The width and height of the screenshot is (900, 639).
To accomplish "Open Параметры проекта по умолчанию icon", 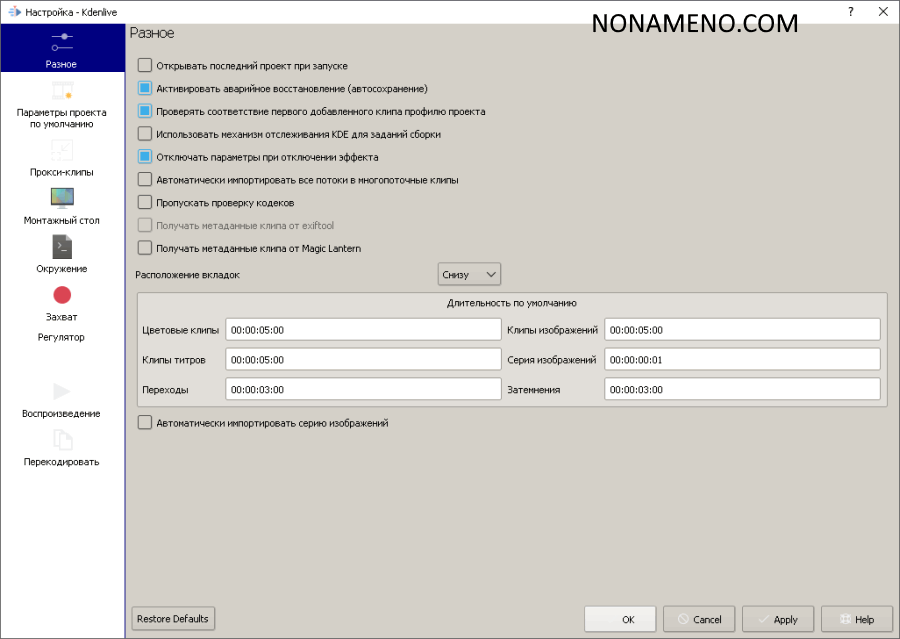I will [62, 92].
